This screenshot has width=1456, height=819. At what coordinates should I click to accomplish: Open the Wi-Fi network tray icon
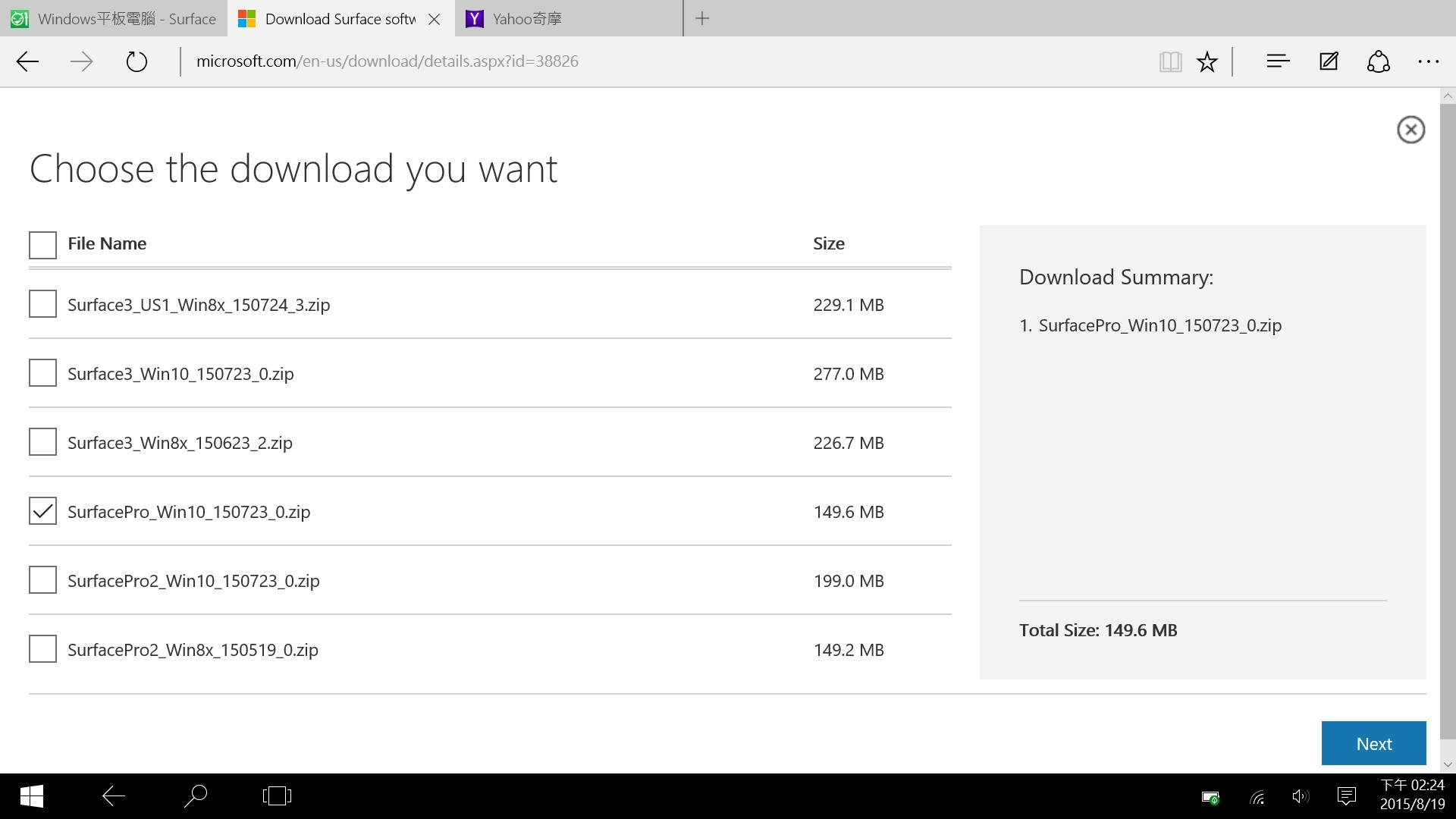click(1257, 797)
